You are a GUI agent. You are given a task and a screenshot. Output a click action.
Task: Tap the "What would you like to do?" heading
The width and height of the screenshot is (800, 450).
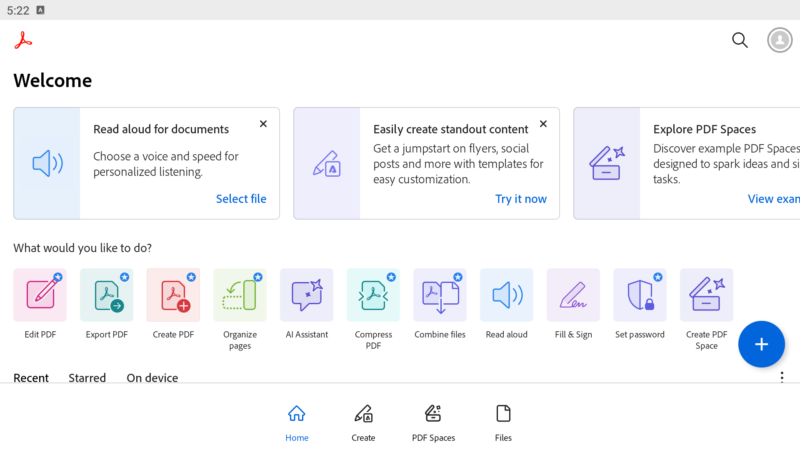83,248
